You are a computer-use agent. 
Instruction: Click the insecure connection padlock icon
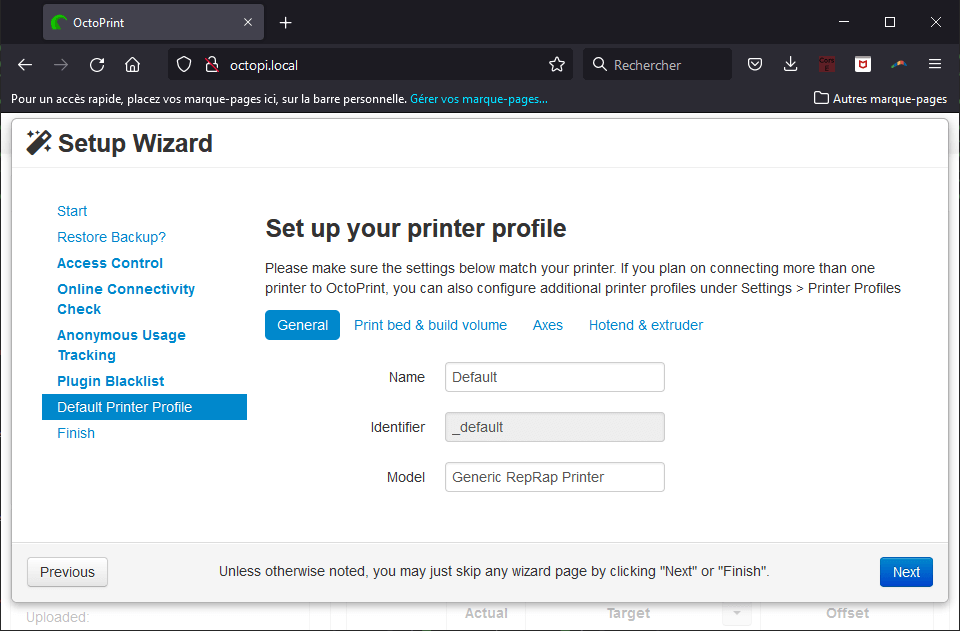(212, 65)
